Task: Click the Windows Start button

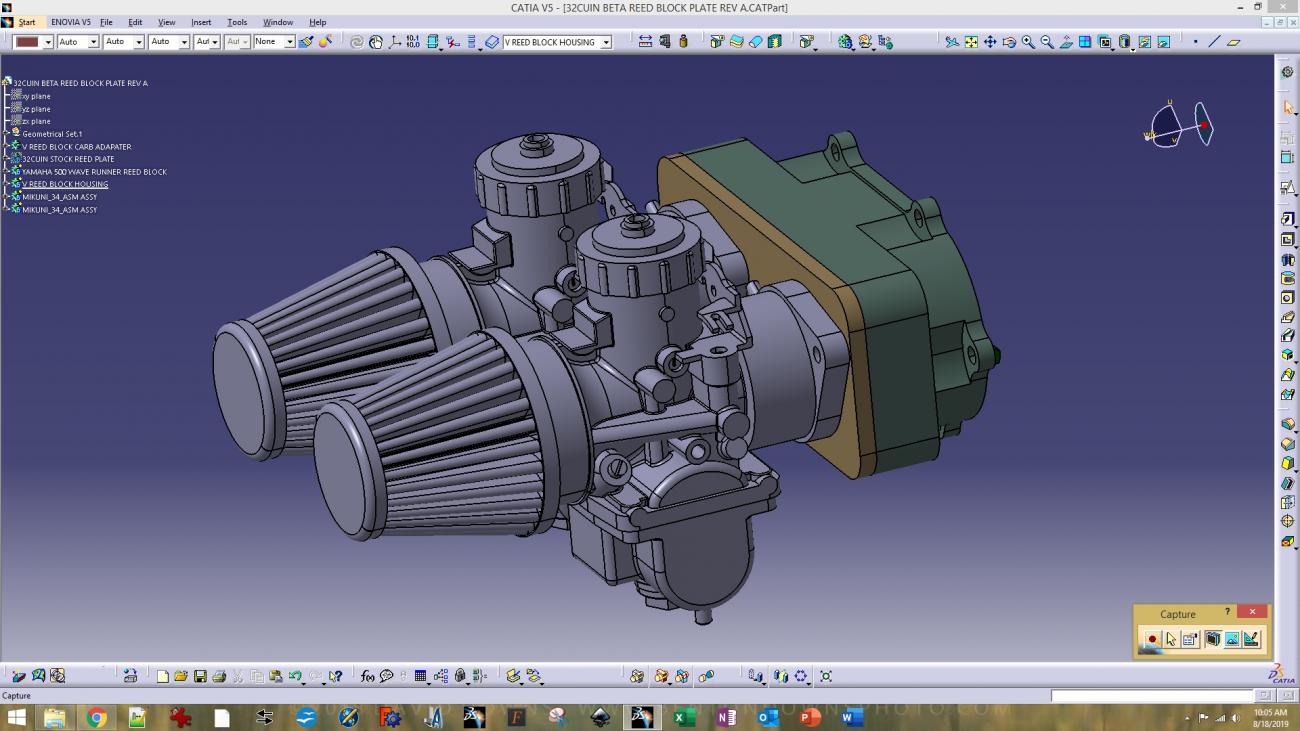Action: coord(17,717)
